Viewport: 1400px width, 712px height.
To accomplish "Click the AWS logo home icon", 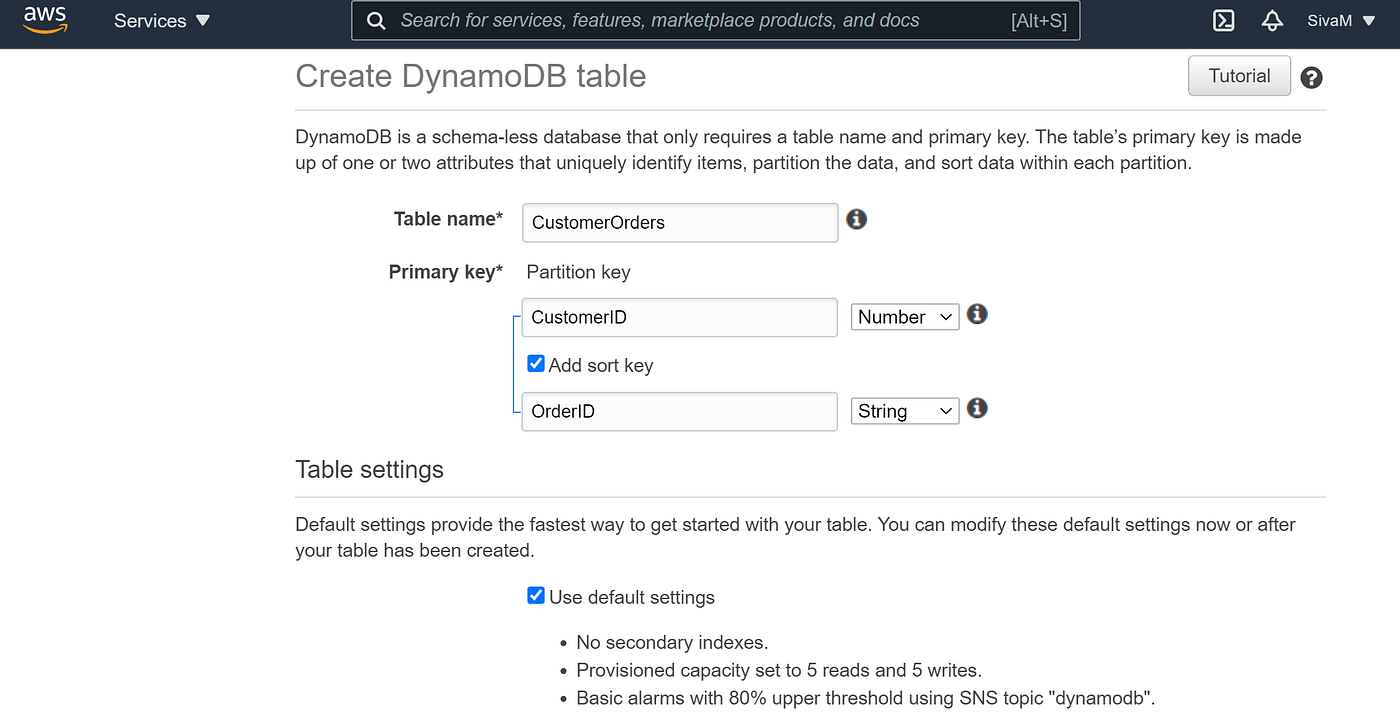I will 44,19.
